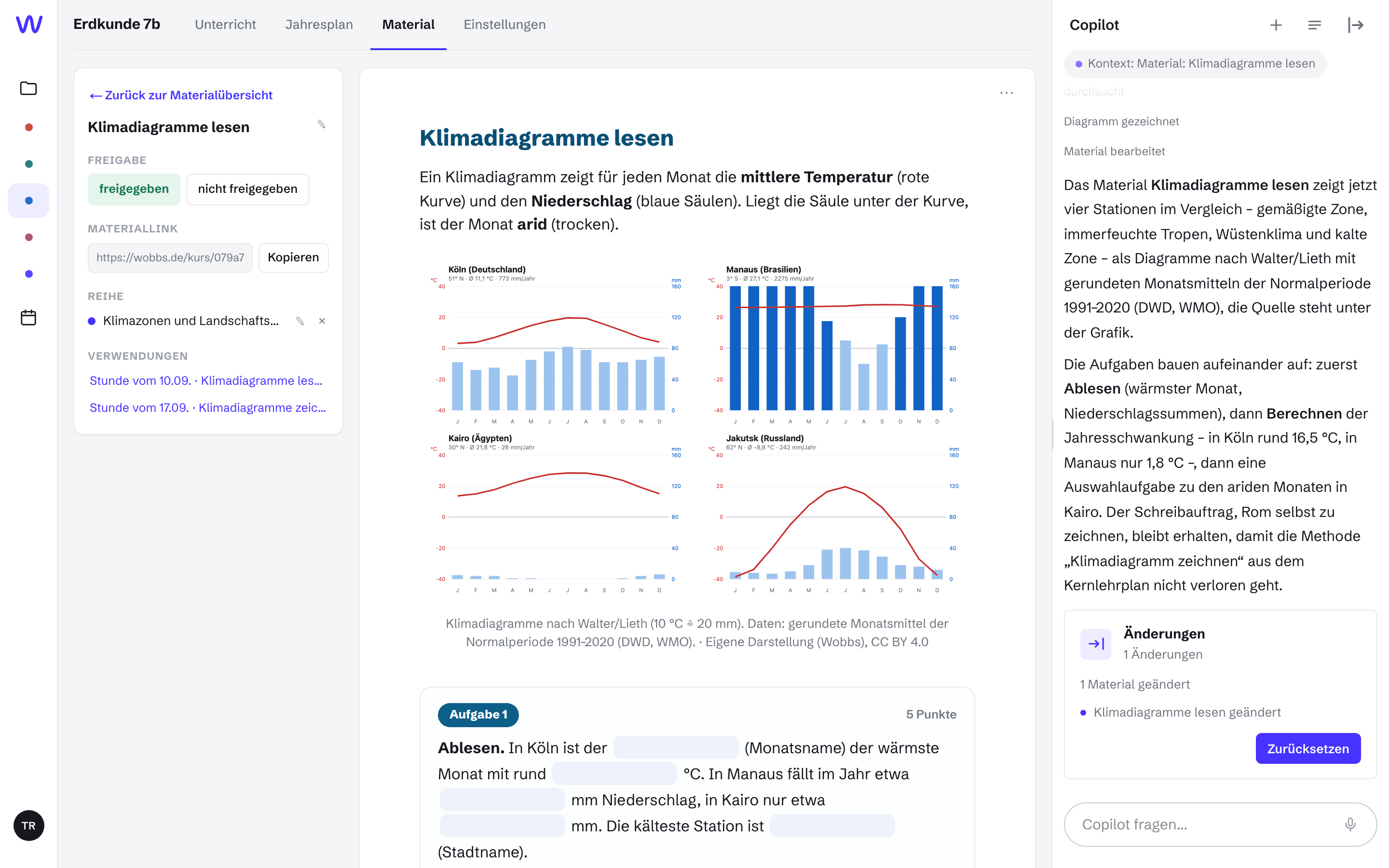Image resolution: width=1389 pixels, height=868 pixels.
Task: Remove the Klimazonen series with X icon
Action: 322,321
